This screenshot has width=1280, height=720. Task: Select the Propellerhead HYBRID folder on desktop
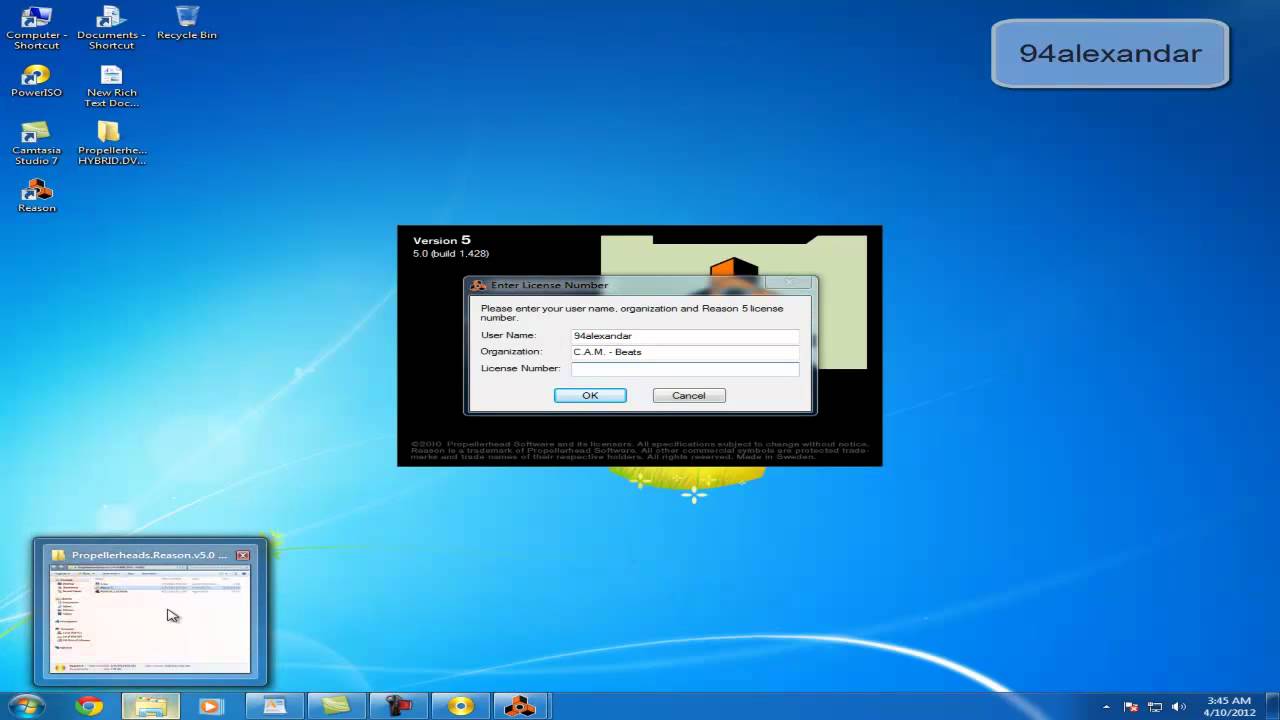pyautogui.click(x=111, y=143)
